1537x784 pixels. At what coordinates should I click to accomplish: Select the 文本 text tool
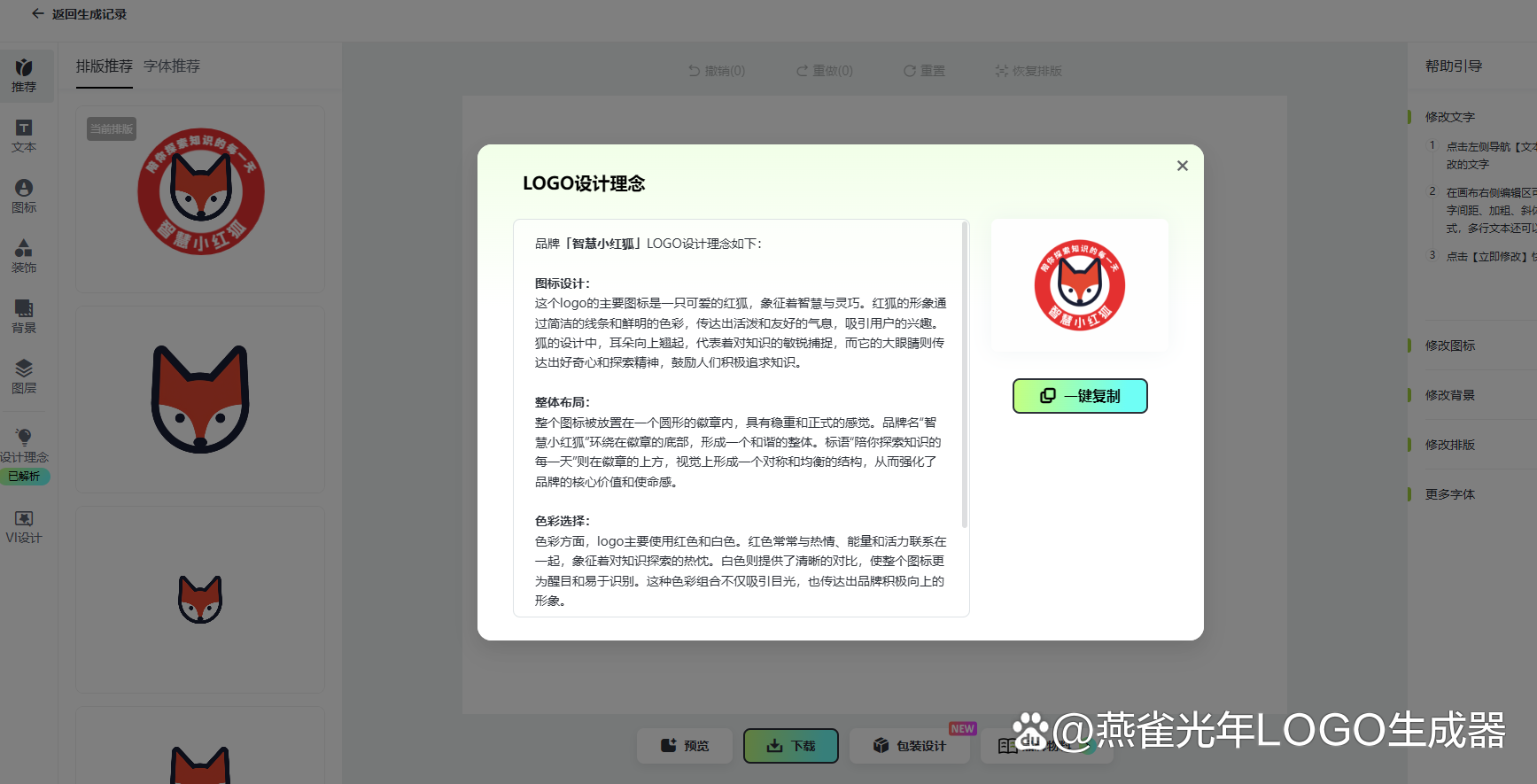[x=24, y=136]
